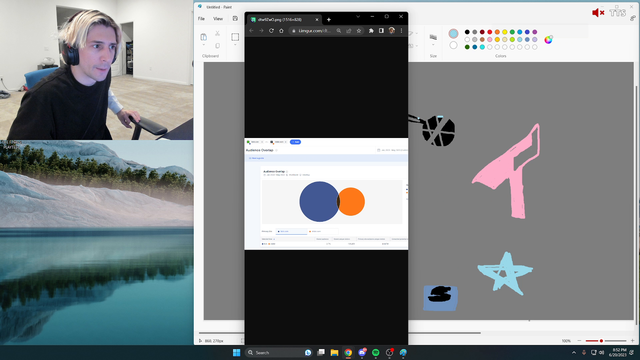The image size is (640, 360).
Task: Open the clock and date in the taskbar
Action: pos(618,352)
